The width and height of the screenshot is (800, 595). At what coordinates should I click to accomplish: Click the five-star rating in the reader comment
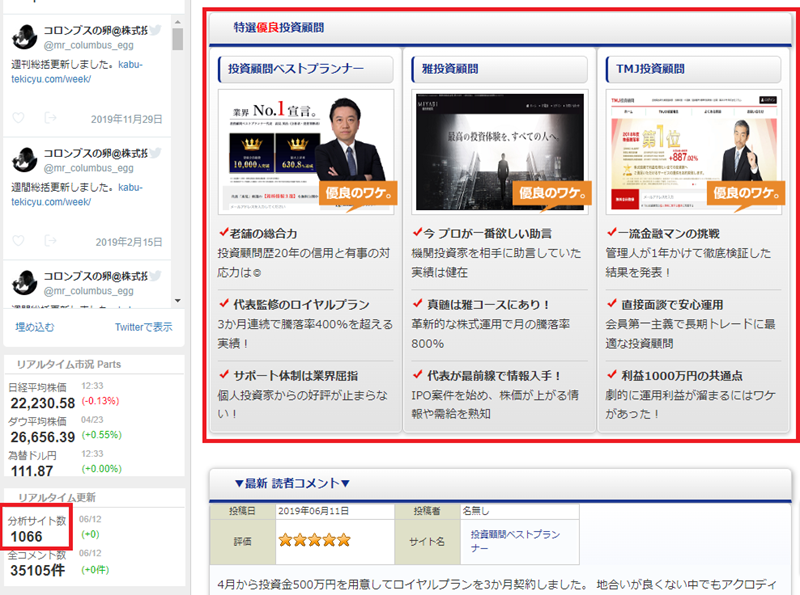(314, 541)
